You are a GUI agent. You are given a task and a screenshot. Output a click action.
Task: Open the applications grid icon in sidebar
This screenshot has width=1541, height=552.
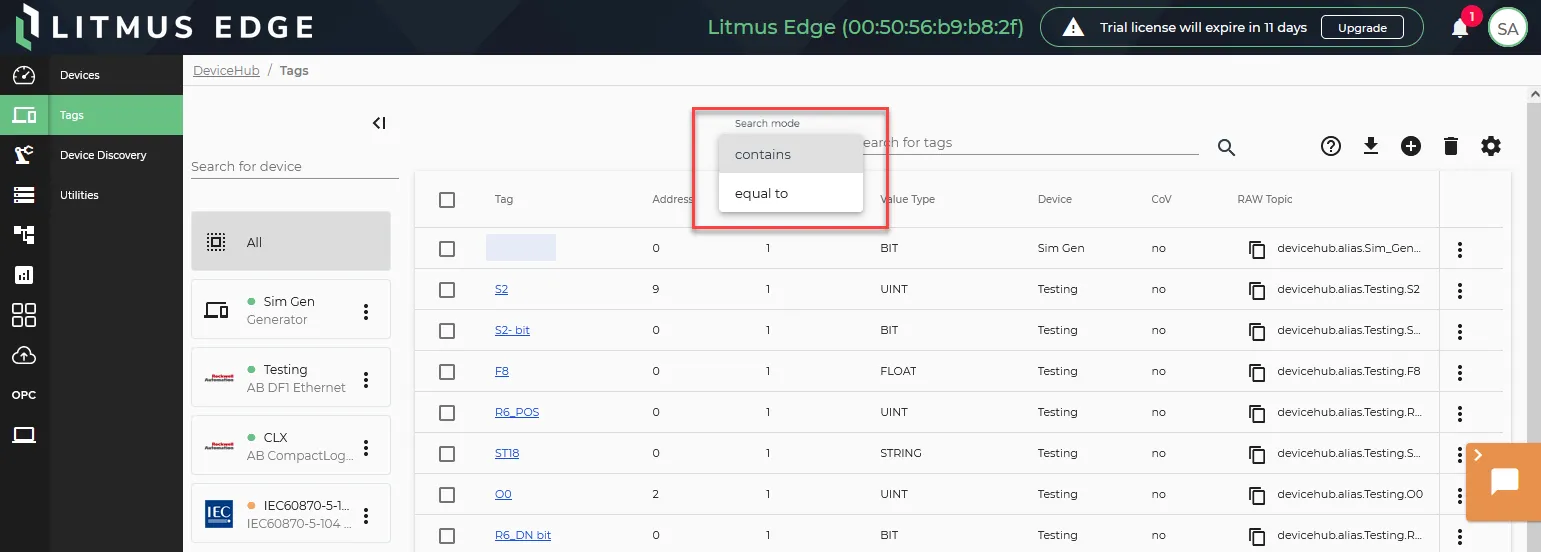(x=24, y=315)
